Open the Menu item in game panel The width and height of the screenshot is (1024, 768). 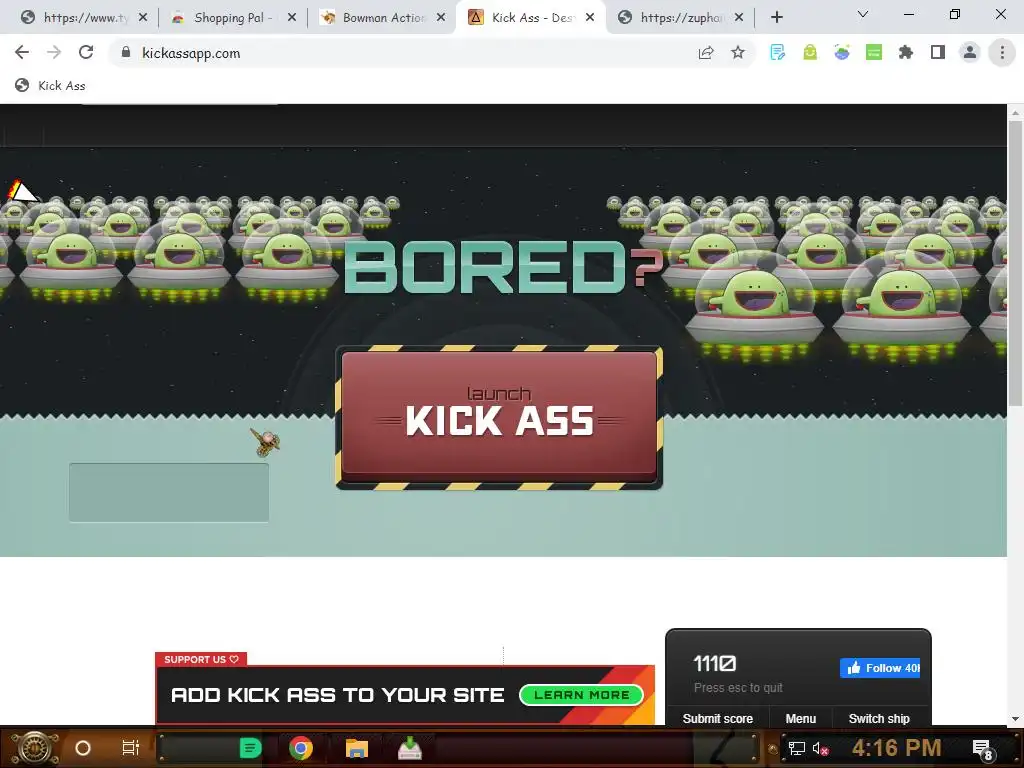pyautogui.click(x=801, y=718)
